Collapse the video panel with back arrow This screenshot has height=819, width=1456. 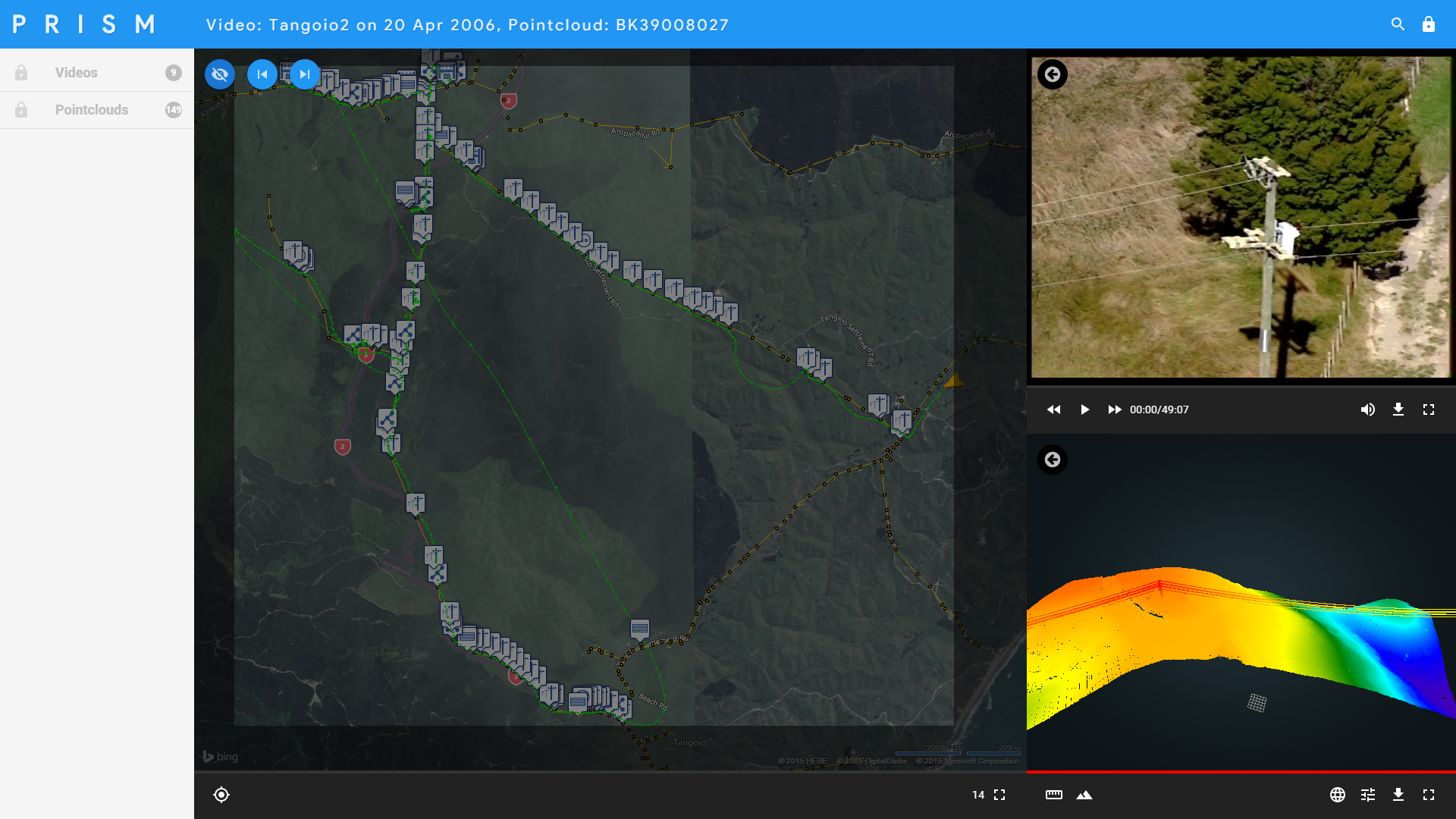1052,74
